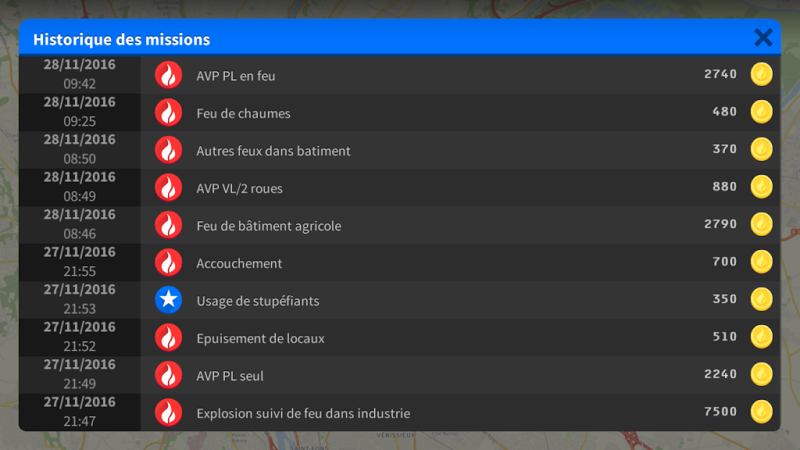Close the Historique des missions window

point(763,38)
